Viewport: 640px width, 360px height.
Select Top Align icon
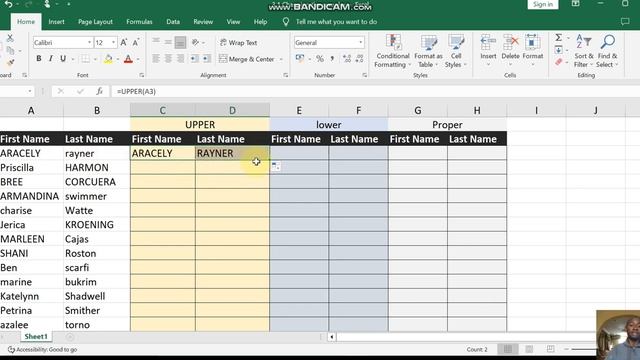[x=156, y=42]
